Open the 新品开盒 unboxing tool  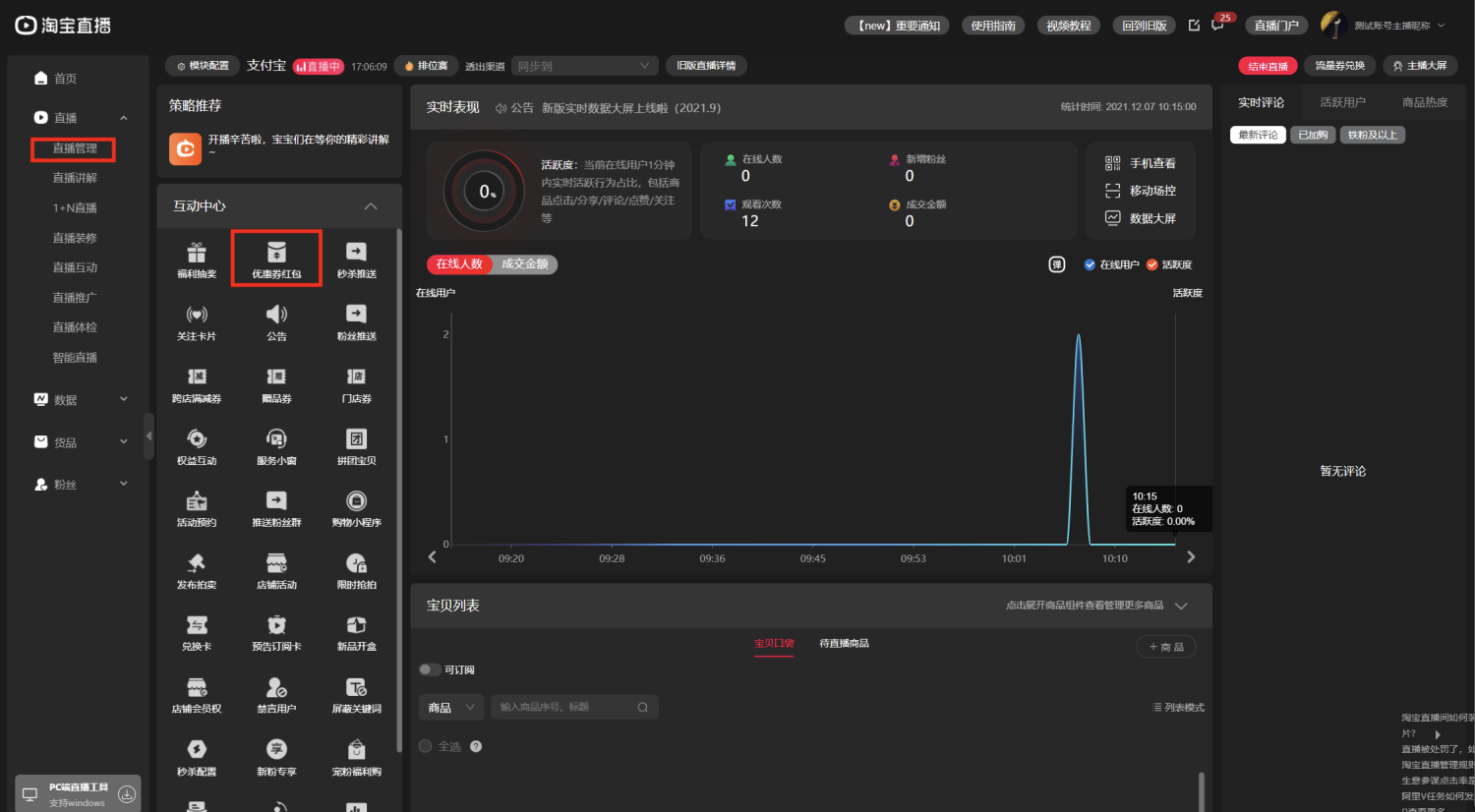[356, 633]
